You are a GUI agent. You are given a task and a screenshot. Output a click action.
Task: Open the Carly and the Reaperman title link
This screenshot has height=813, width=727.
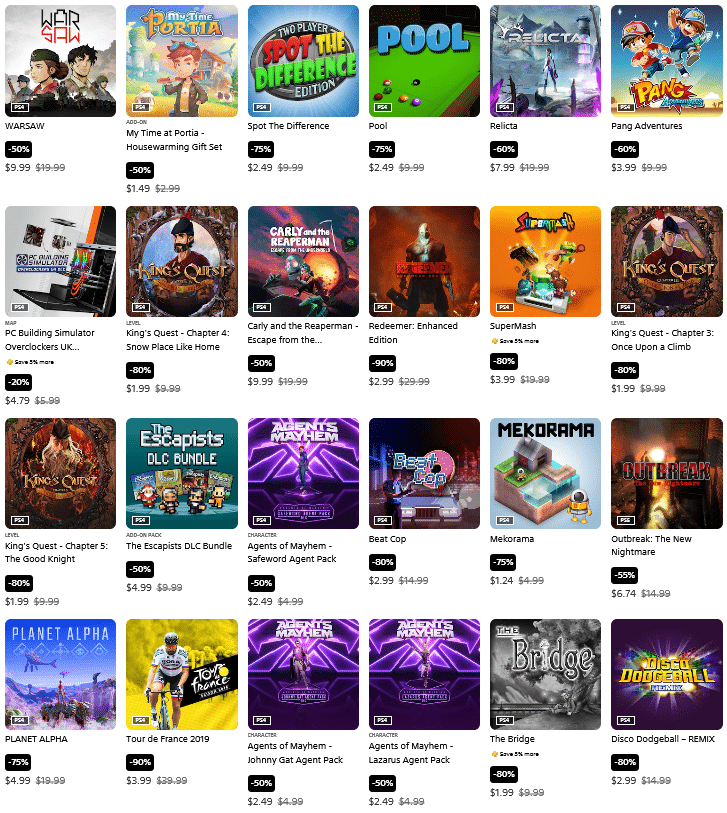point(303,333)
